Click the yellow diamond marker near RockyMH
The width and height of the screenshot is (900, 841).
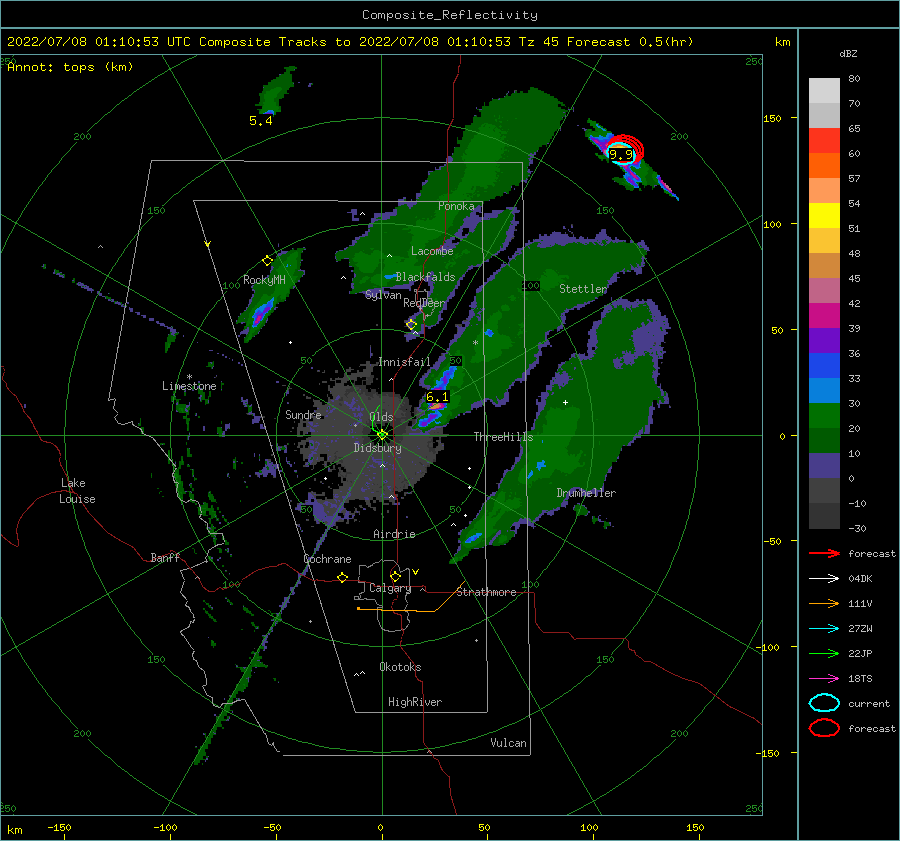[267, 261]
